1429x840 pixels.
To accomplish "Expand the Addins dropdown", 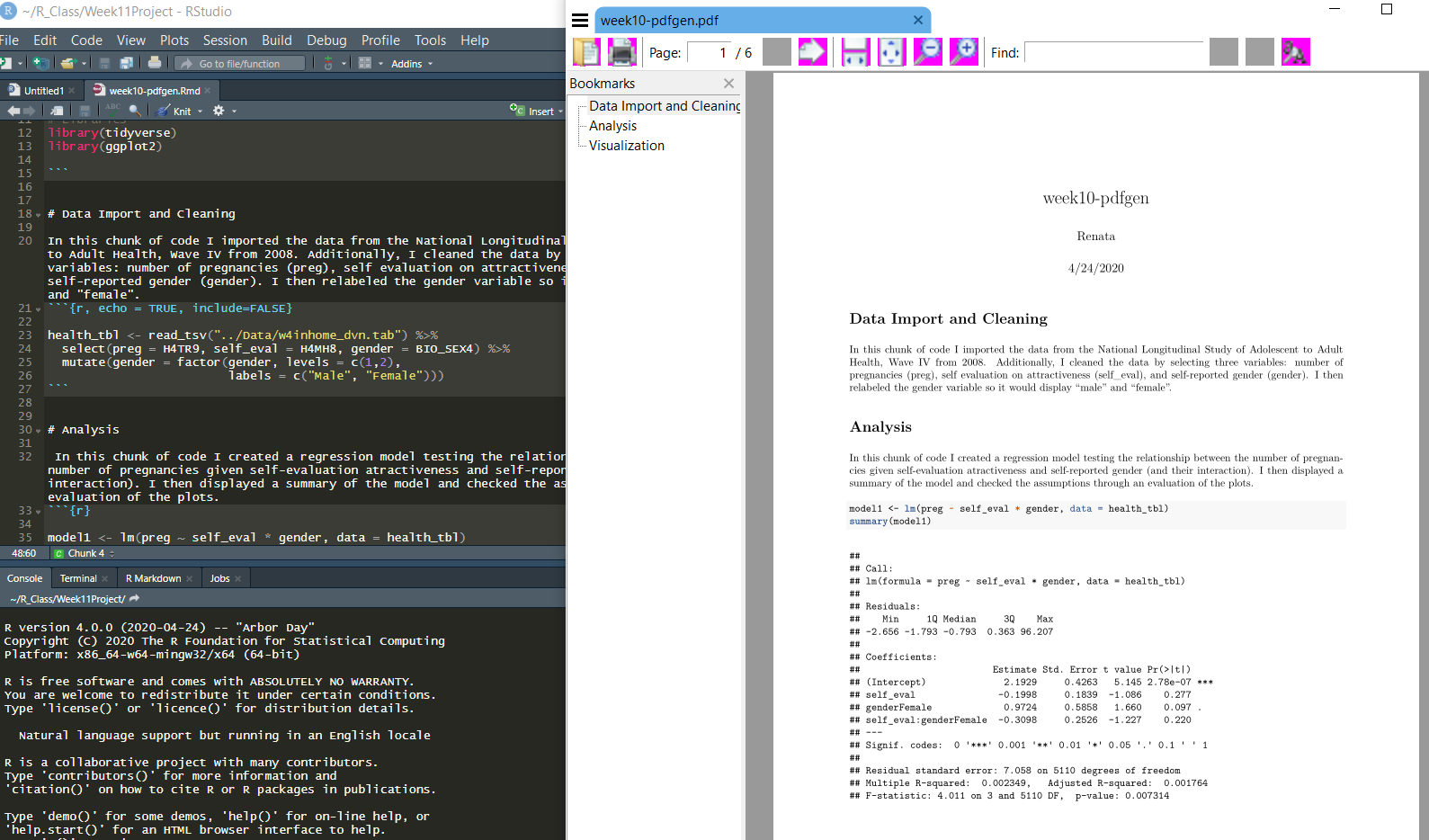I will tap(412, 64).
